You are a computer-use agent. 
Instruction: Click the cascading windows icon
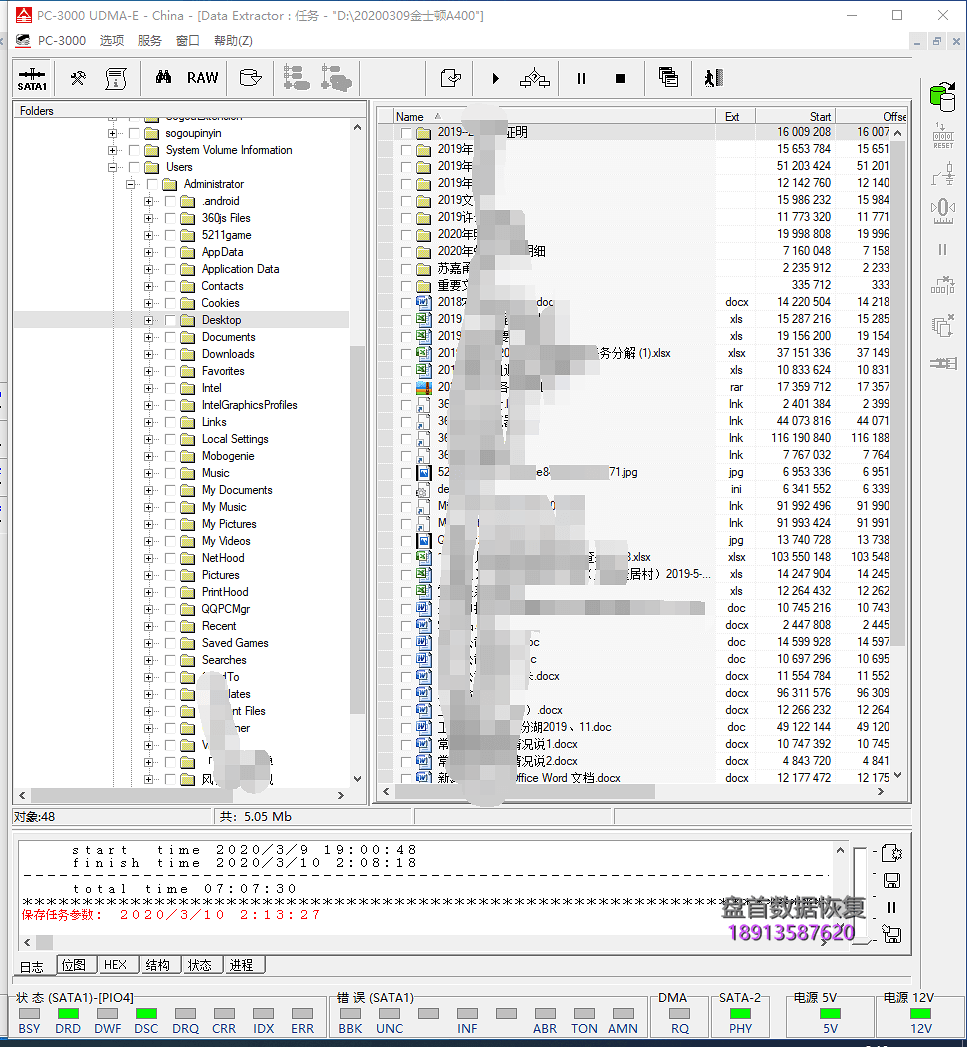(668, 78)
